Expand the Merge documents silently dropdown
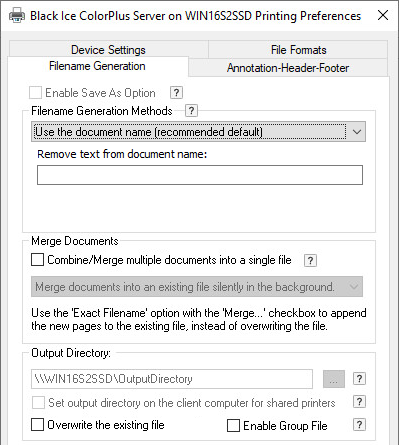399x445 pixels. [197, 287]
